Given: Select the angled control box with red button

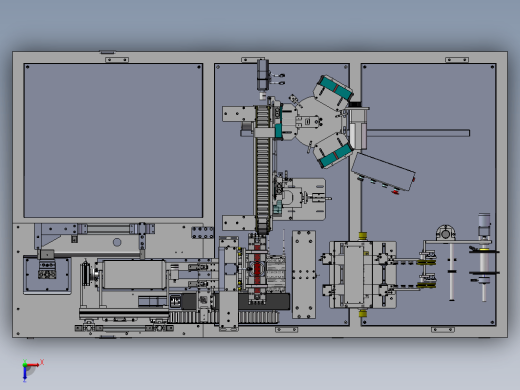Looking at the screenshot, I should [x=383, y=172].
